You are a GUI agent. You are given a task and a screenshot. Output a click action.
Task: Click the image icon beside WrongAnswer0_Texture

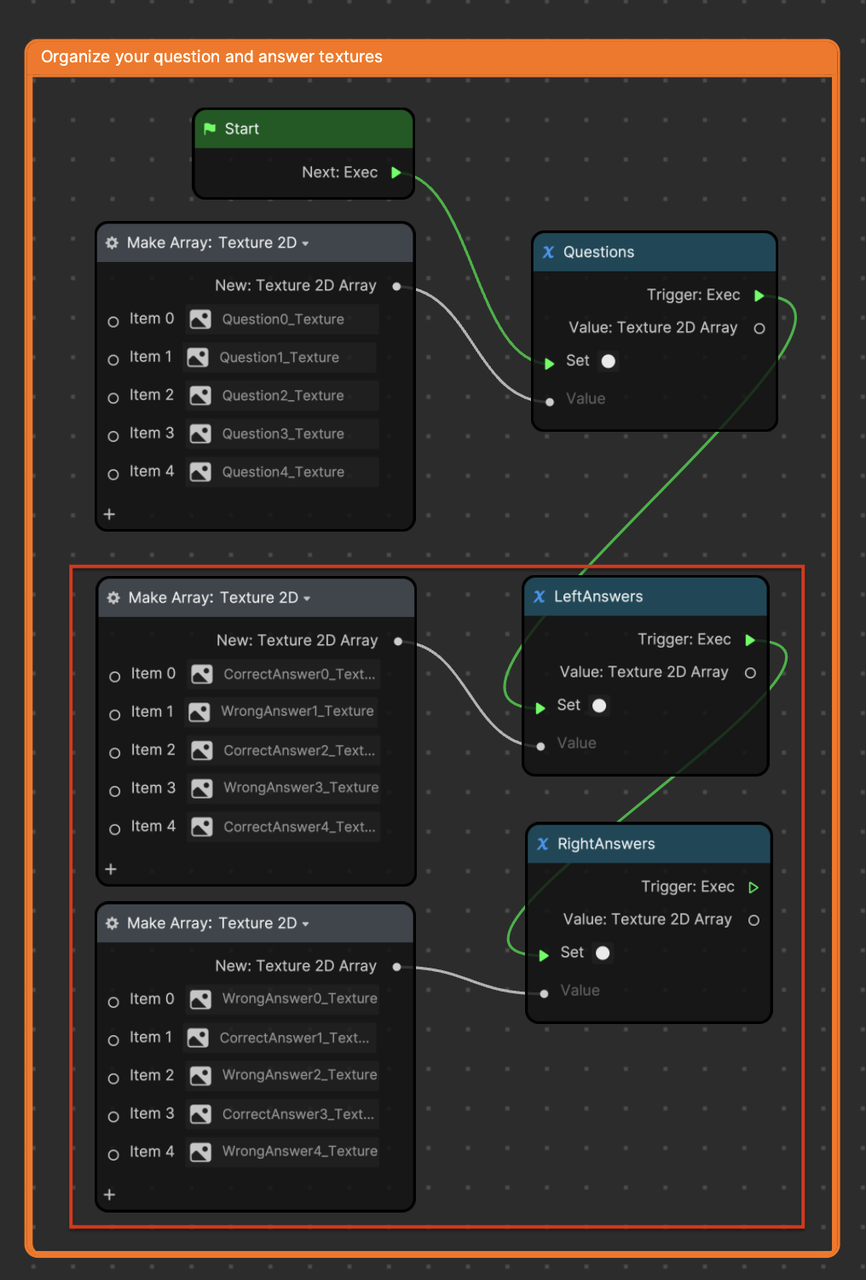pyautogui.click(x=200, y=999)
